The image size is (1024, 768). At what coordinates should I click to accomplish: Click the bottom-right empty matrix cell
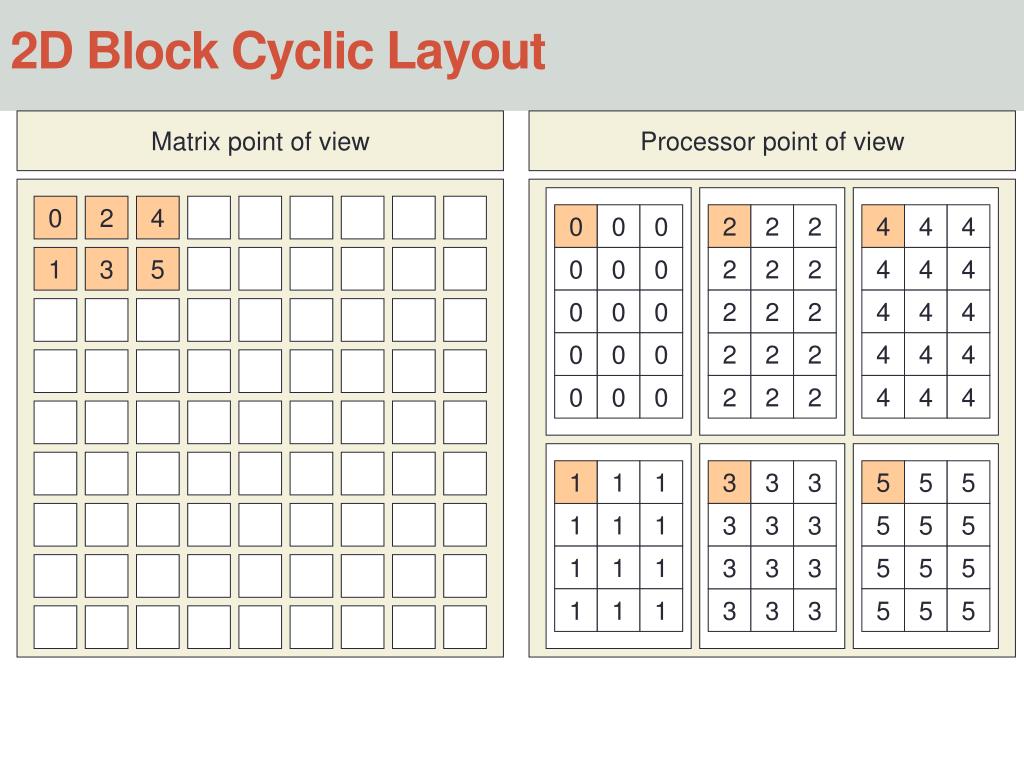pos(465,627)
